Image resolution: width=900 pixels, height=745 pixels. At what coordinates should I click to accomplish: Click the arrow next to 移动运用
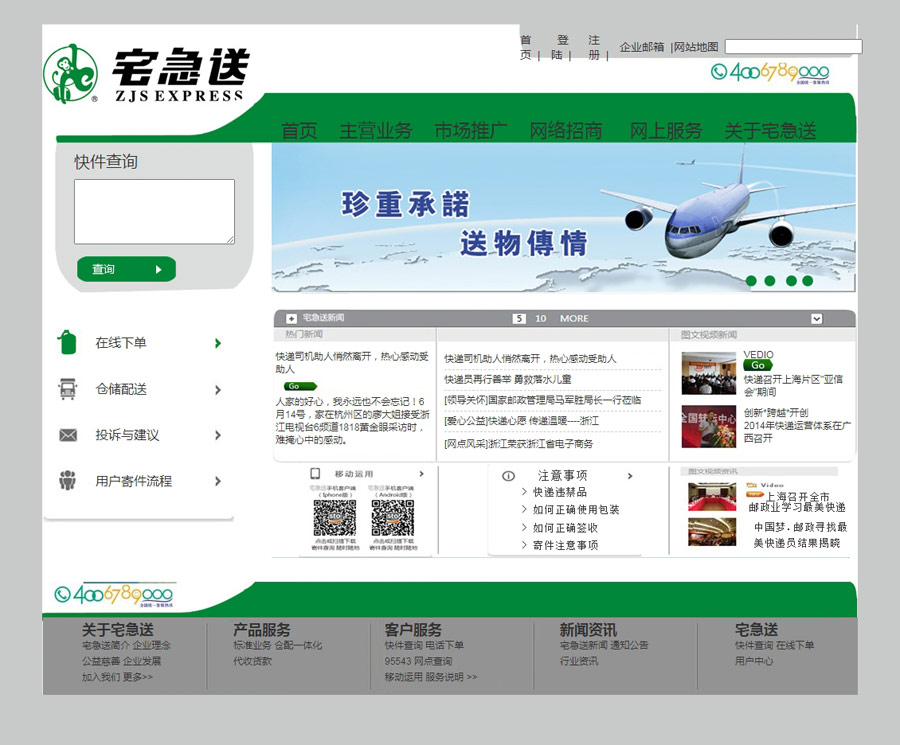point(422,474)
